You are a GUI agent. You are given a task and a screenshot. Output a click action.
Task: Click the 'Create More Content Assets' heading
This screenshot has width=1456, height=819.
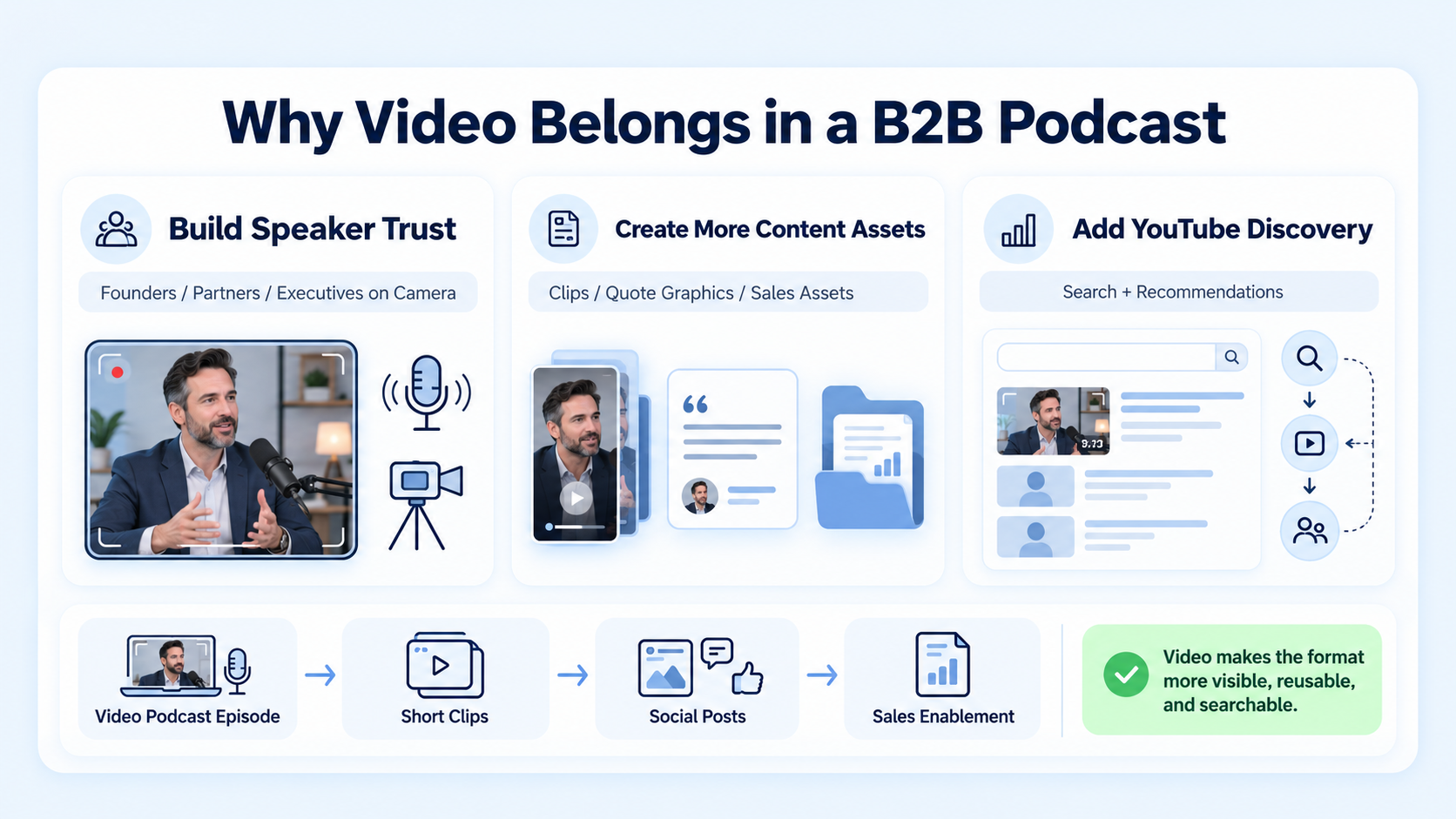click(x=770, y=229)
